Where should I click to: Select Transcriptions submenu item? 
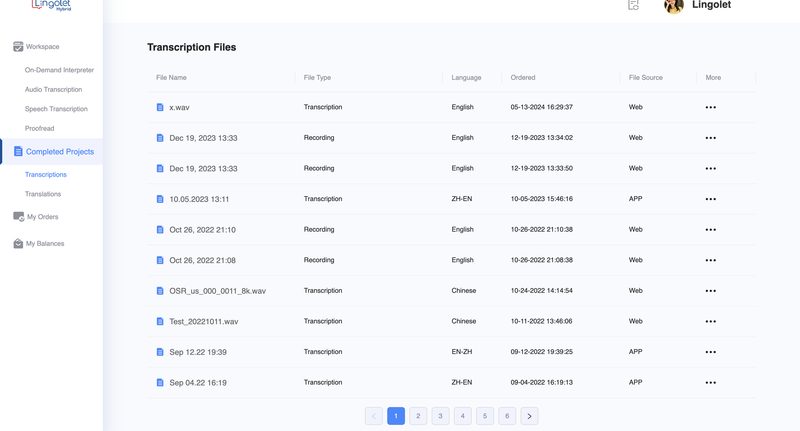click(x=45, y=174)
